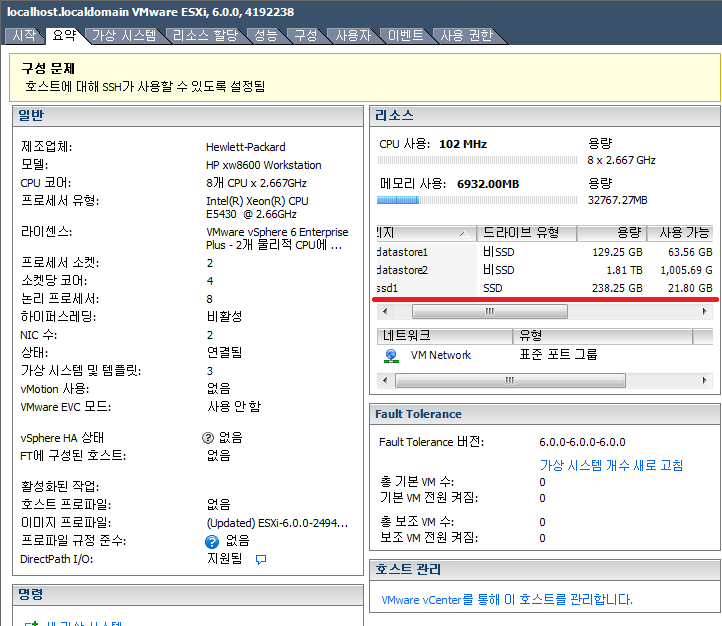Click the 비활성 hyperthreading value

point(224,317)
